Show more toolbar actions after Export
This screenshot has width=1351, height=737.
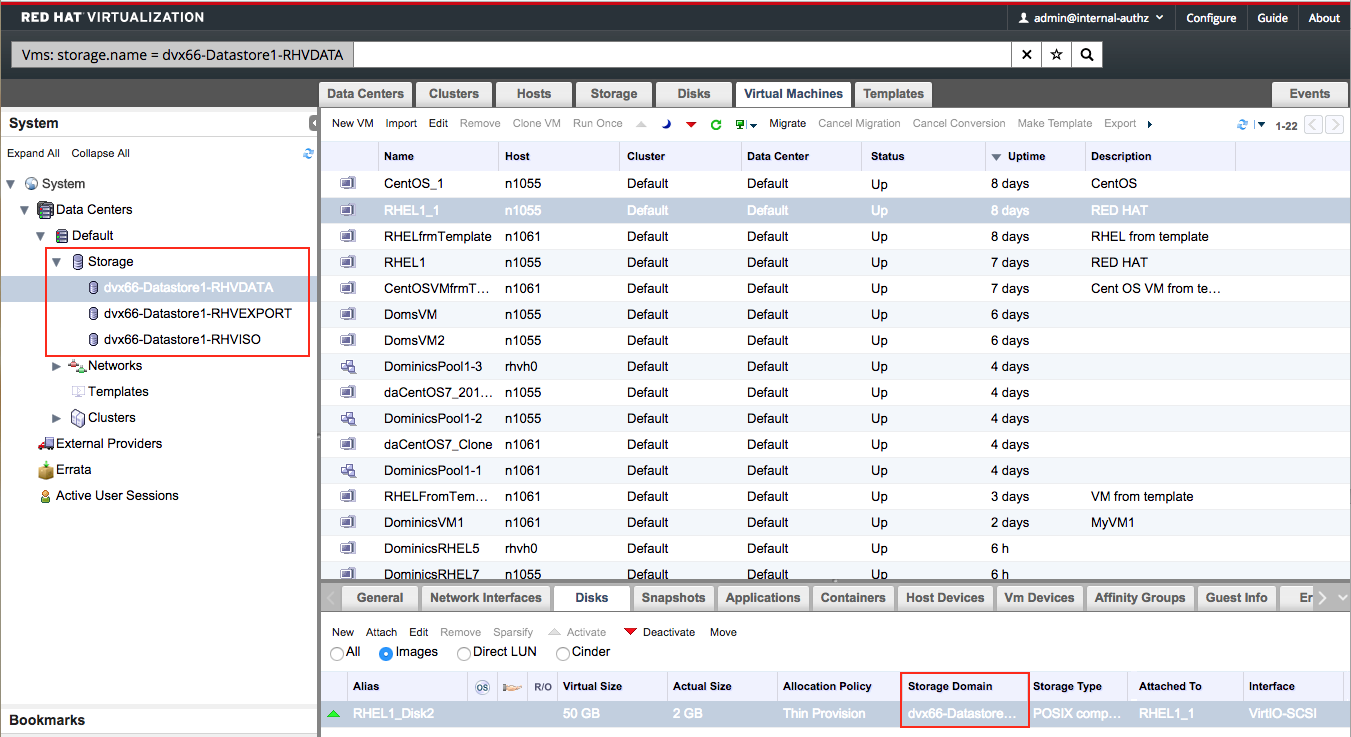point(1150,124)
